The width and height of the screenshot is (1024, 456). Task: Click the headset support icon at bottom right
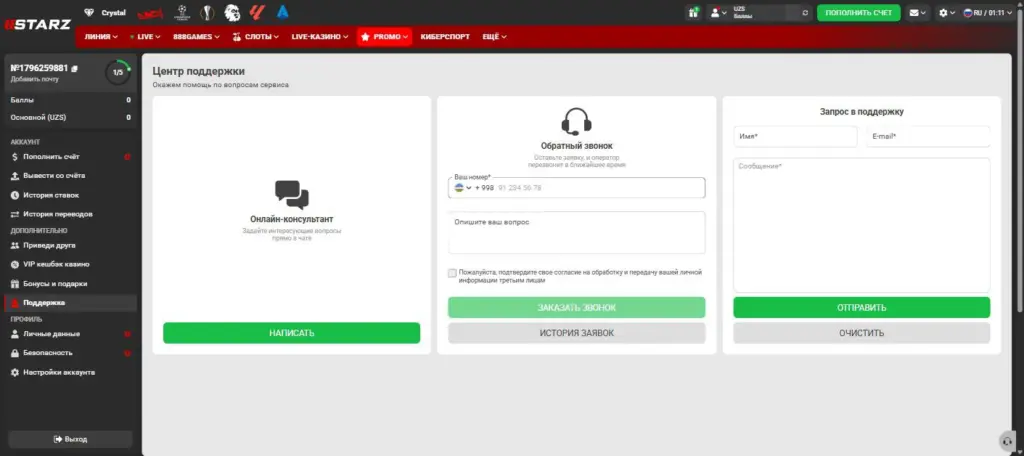pyautogui.click(x=1008, y=441)
